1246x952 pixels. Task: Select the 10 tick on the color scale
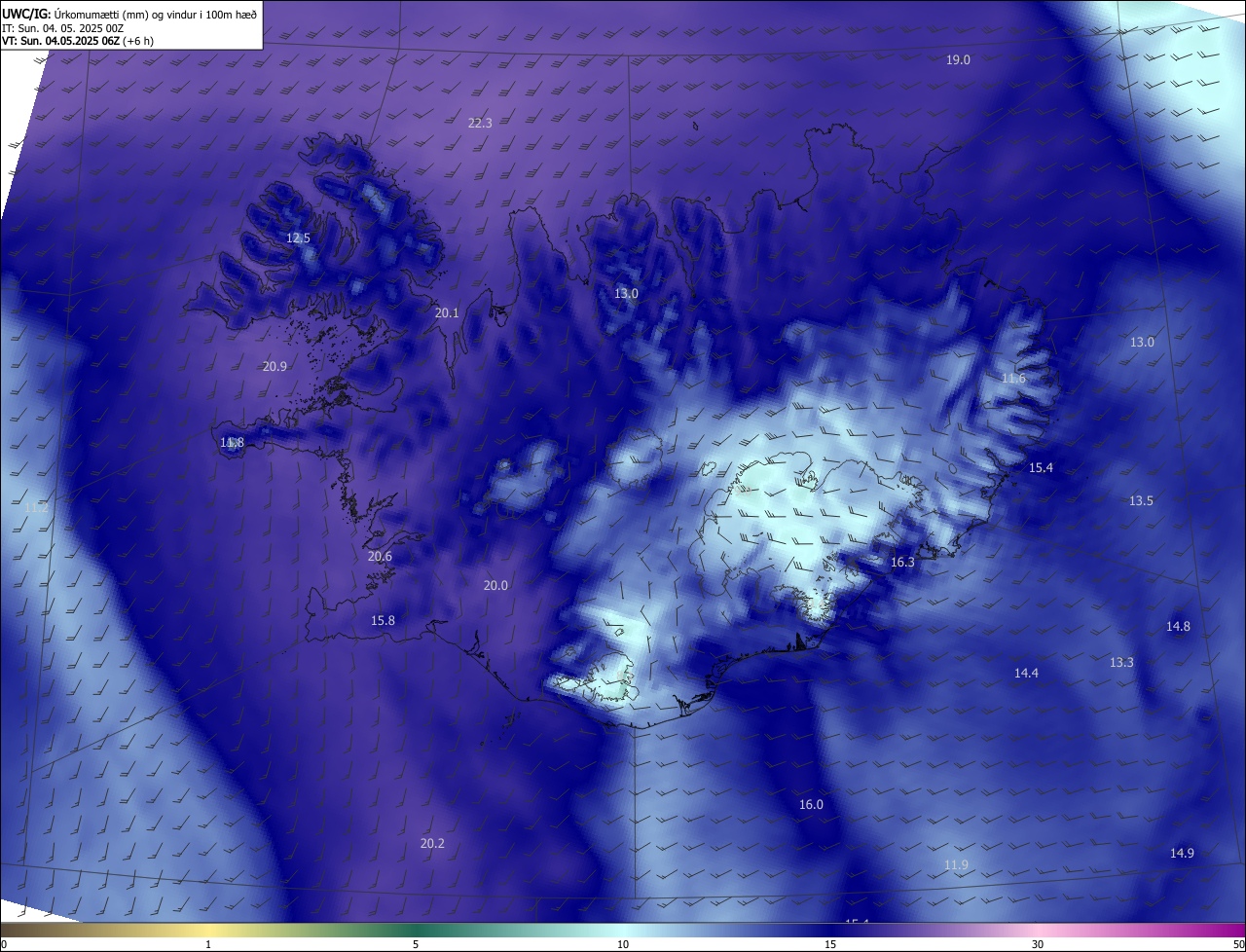tap(623, 945)
